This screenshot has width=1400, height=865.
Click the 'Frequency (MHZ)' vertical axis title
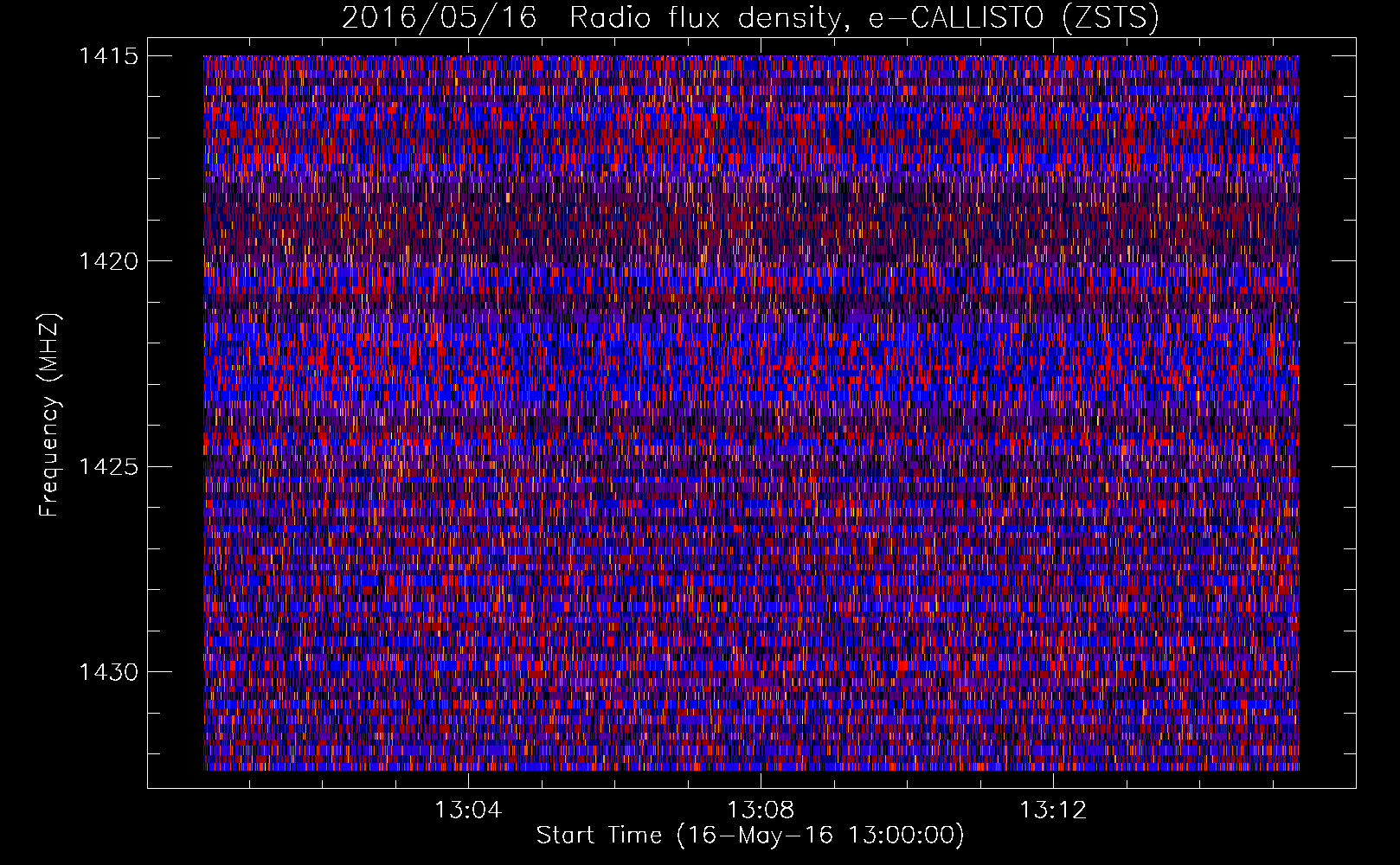pyautogui.click(x=50, y=414)
